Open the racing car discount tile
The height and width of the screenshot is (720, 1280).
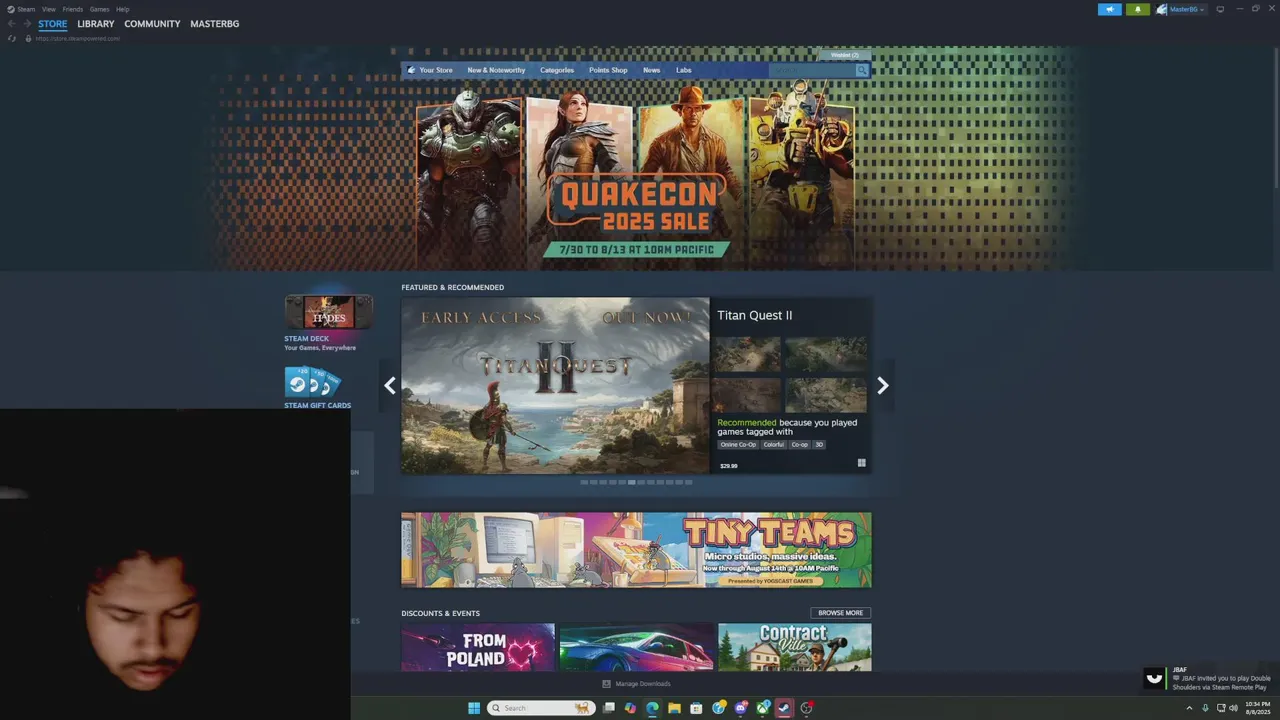637,647
